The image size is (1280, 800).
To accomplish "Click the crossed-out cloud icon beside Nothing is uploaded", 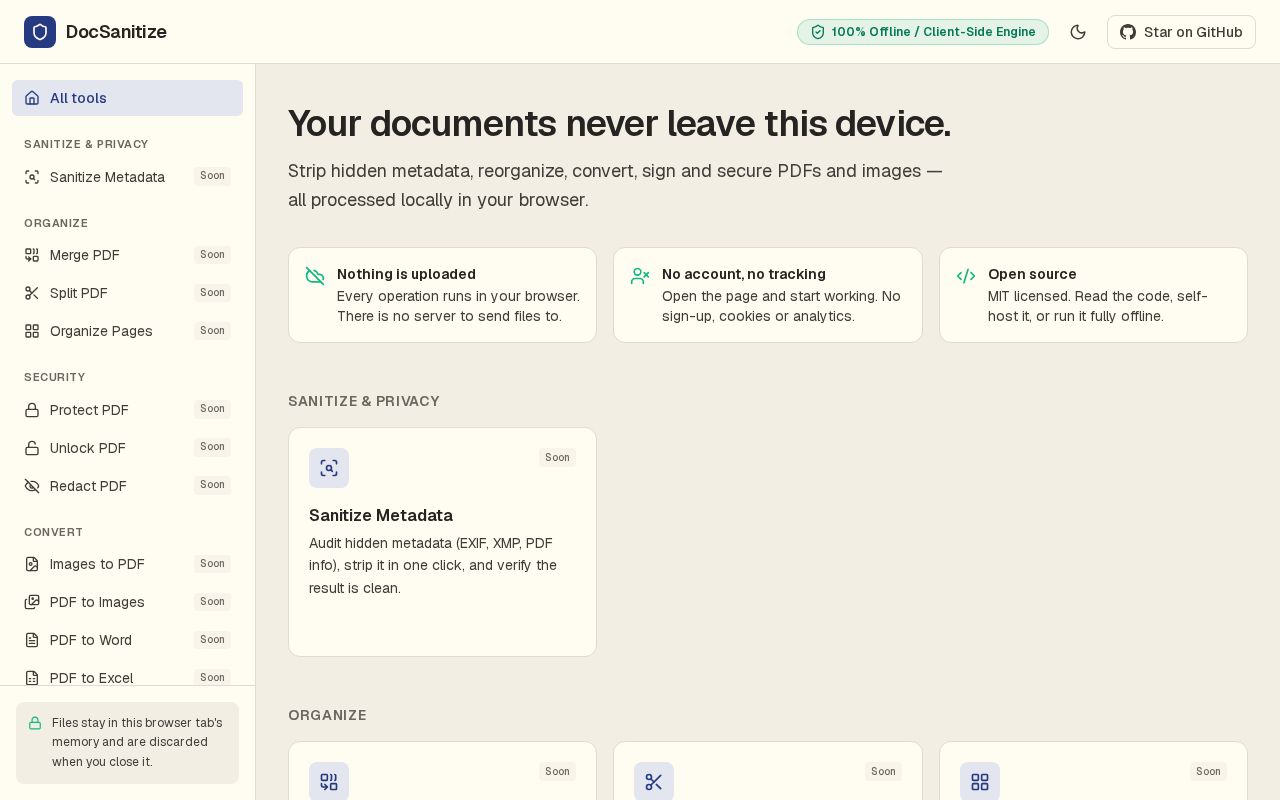I will 315,276.
